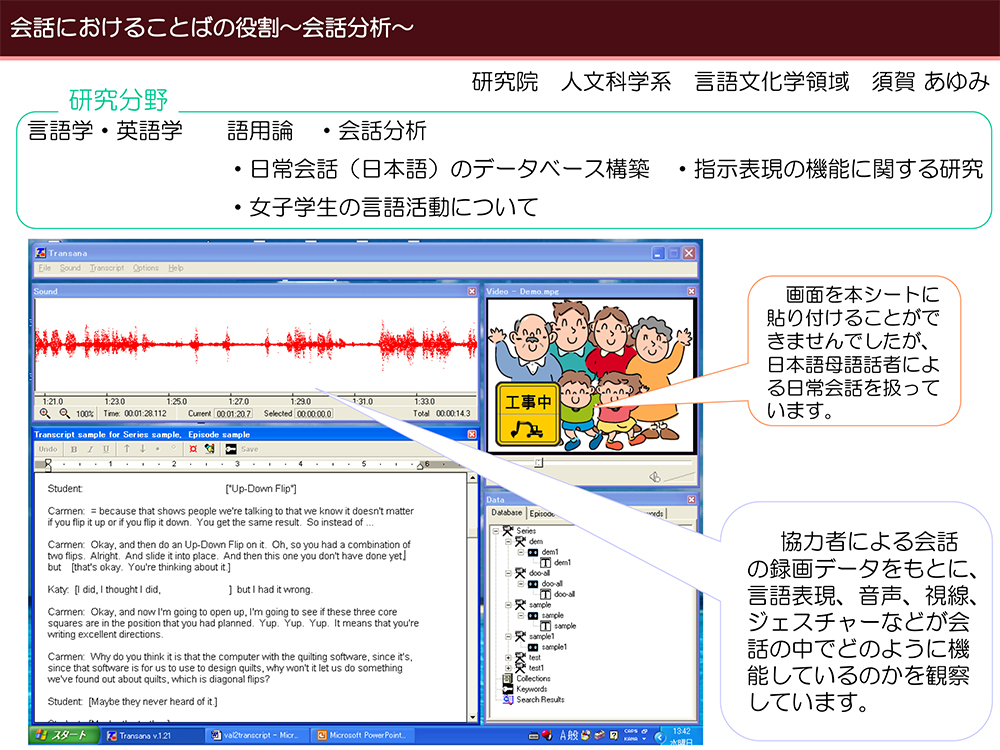This screenshot has height=750, width=1000.
Task: Toggle bold formatting in the transcript
Action: click(x=74, y=449)
